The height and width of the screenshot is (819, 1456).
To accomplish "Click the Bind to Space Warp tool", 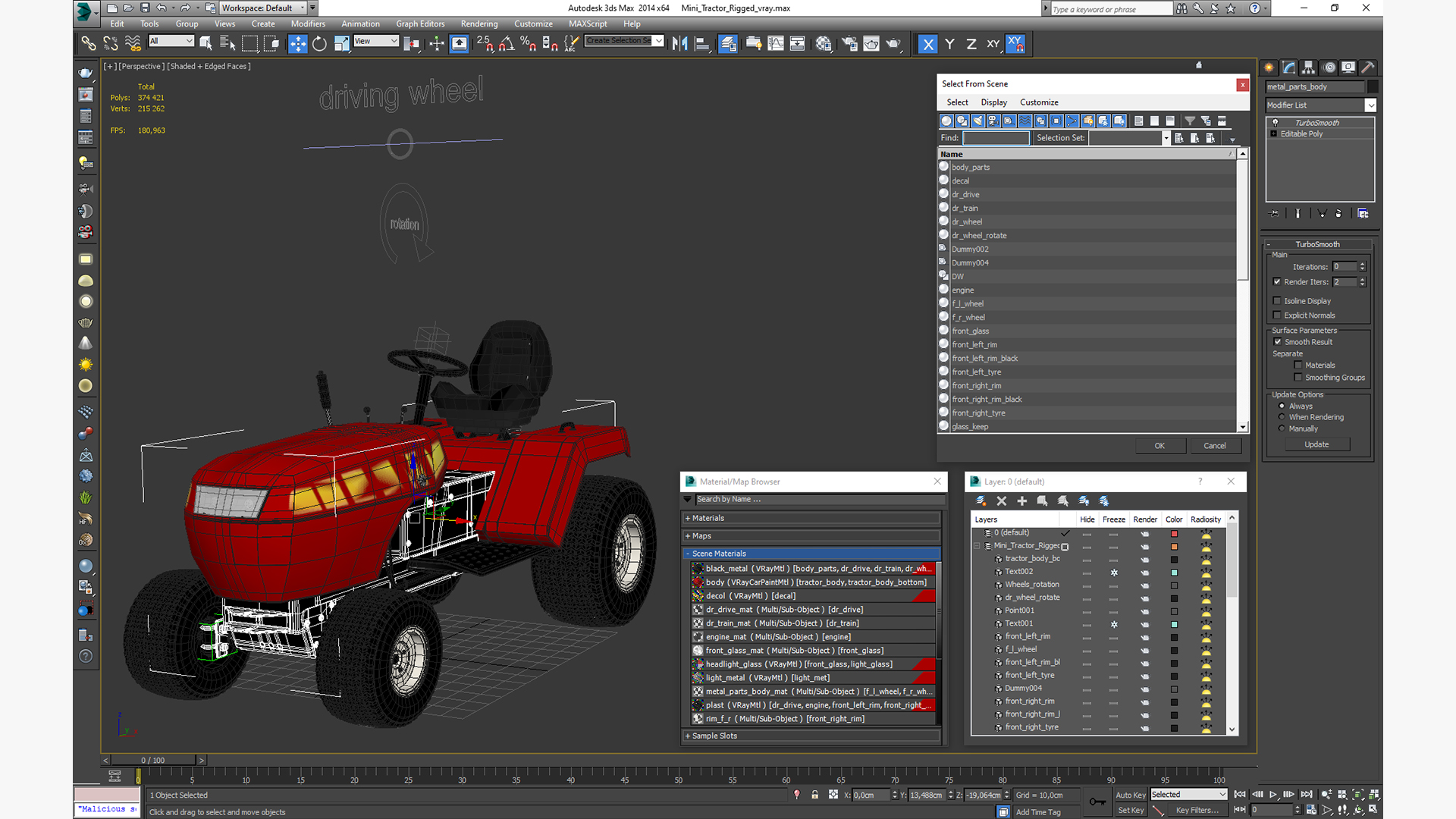I will [133, 44].
